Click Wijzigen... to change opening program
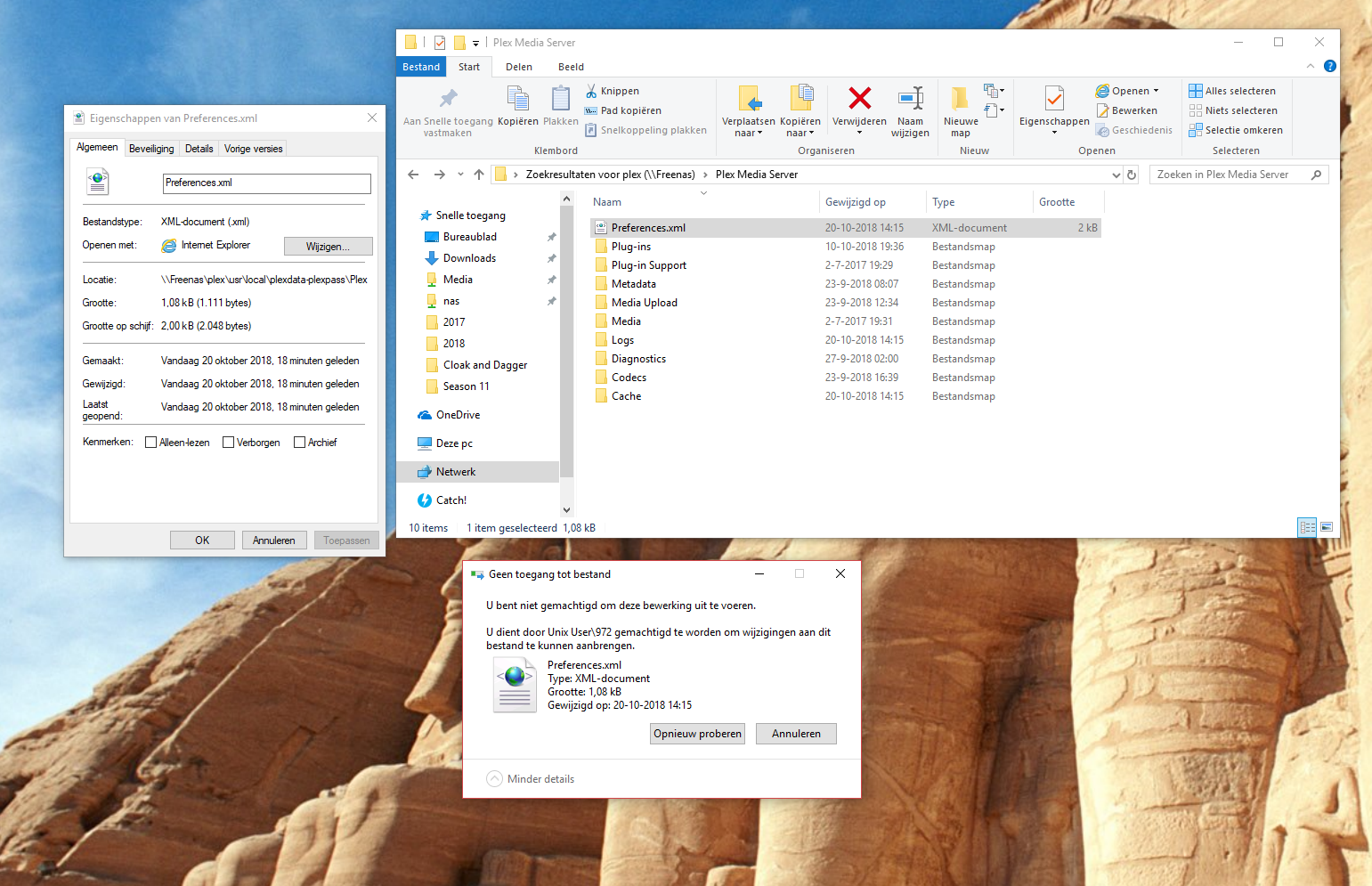Screen dimensions: 1372x886 coord(328,247)
